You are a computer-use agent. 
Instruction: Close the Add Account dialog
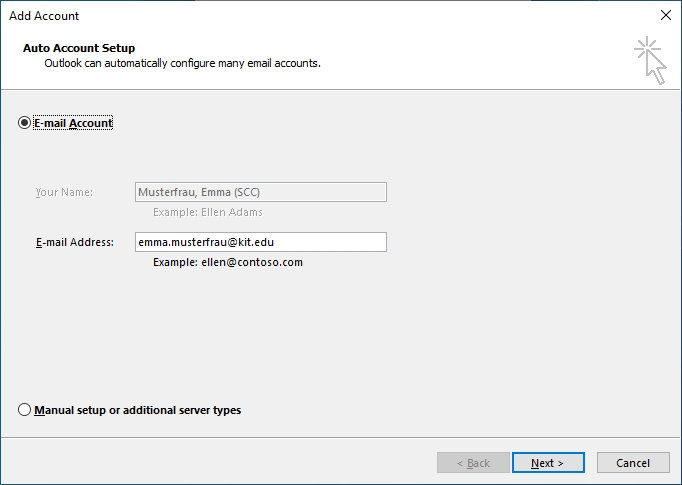pyautogui.click(x=665, y=15)
